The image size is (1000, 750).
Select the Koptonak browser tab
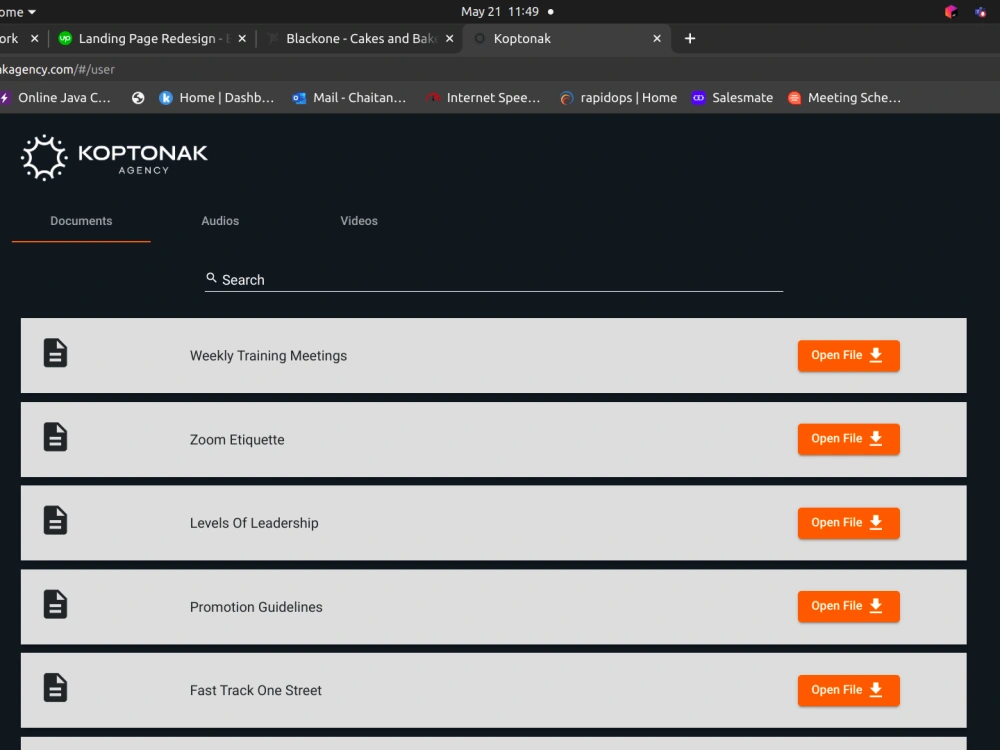(x=564, y=39)
